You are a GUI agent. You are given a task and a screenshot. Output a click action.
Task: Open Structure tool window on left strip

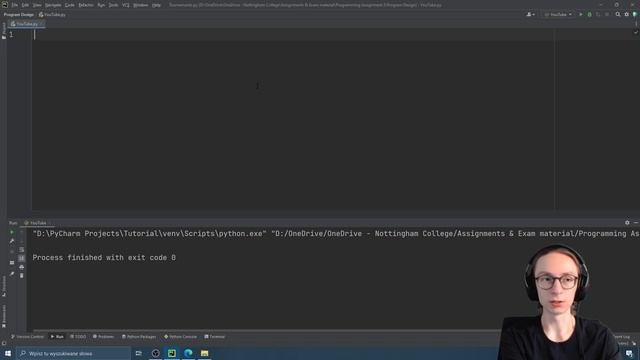tap(4, 286)
